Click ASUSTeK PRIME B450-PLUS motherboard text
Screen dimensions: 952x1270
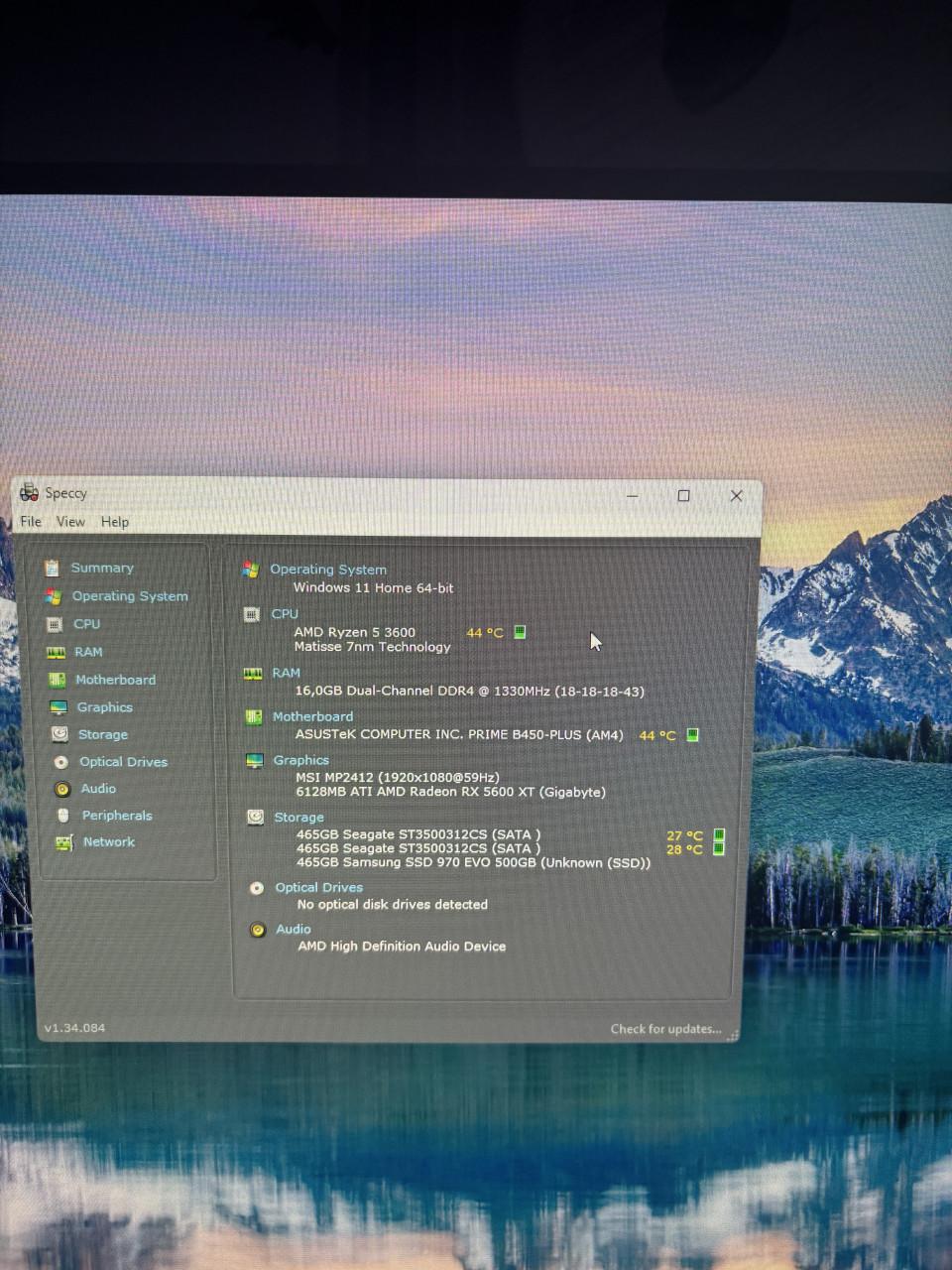point(459,735)
